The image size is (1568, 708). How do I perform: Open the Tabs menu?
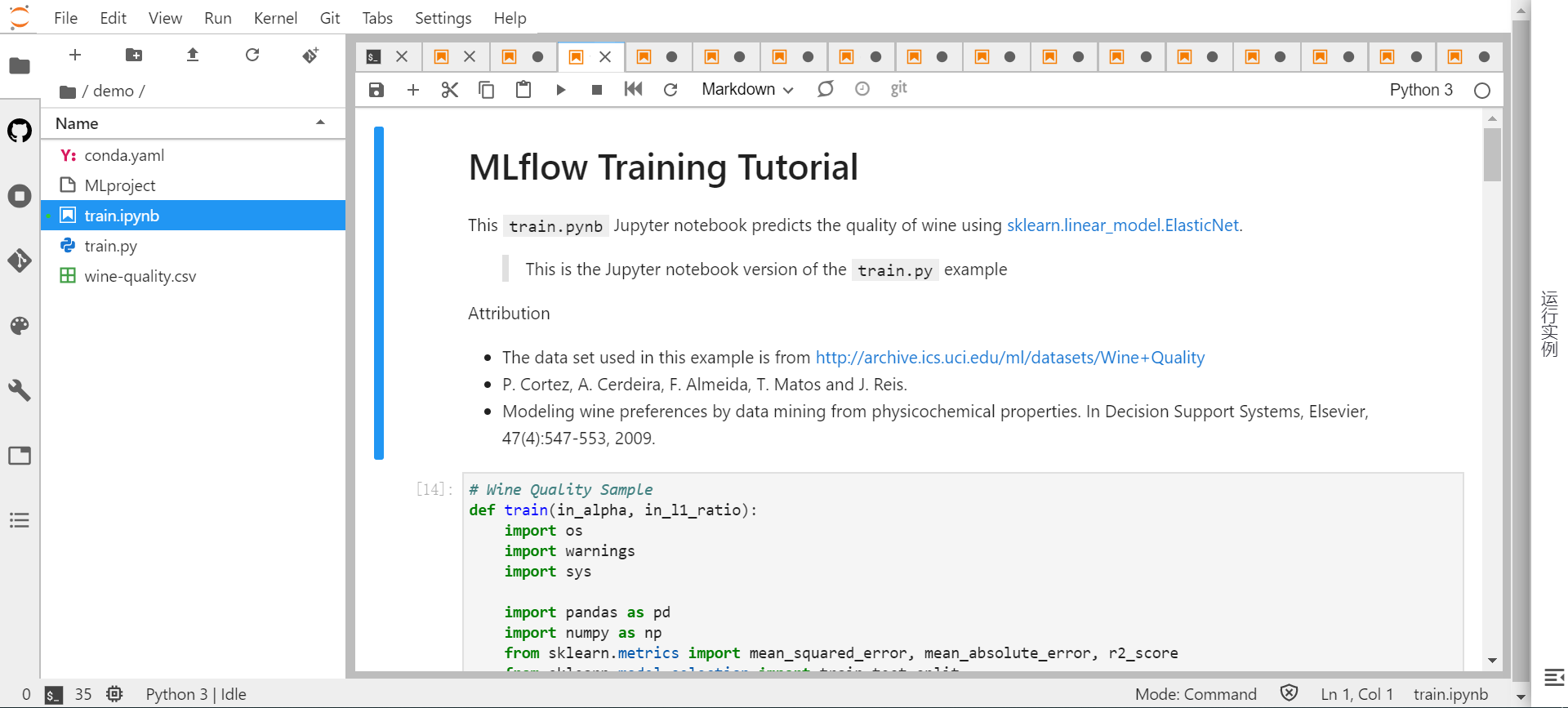click(x=377, y=18)
